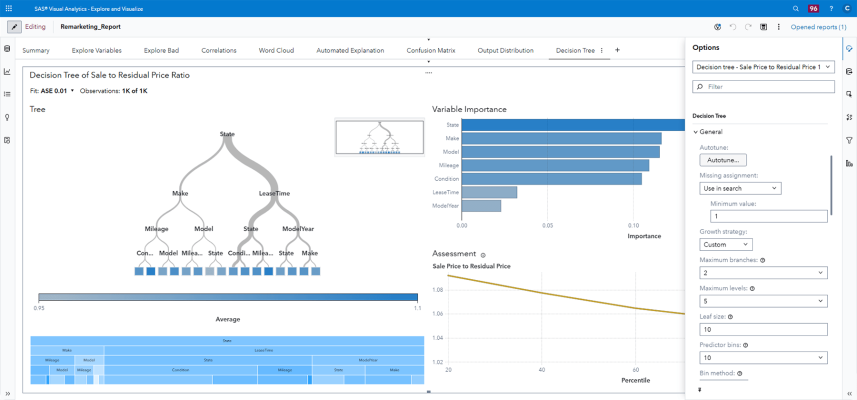
Task: Collapse the General options section
Action: tap(696, 132)
